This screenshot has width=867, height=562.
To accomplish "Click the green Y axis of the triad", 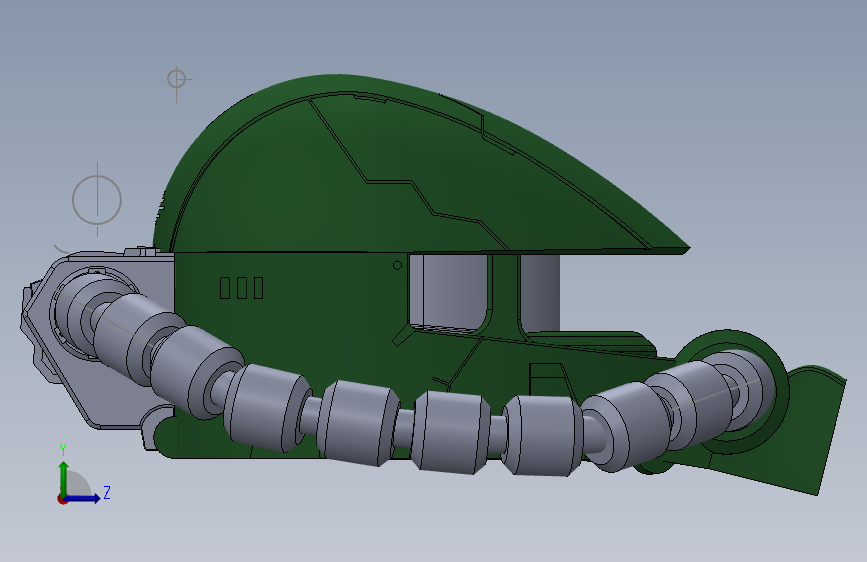I will (64, 478).
